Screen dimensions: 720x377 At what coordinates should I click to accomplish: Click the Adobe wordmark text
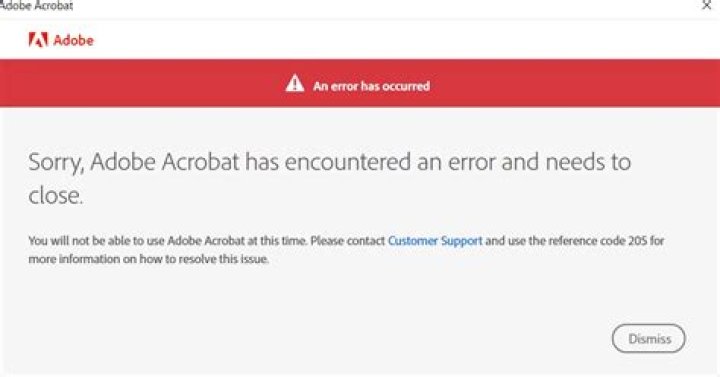point(73,40)
